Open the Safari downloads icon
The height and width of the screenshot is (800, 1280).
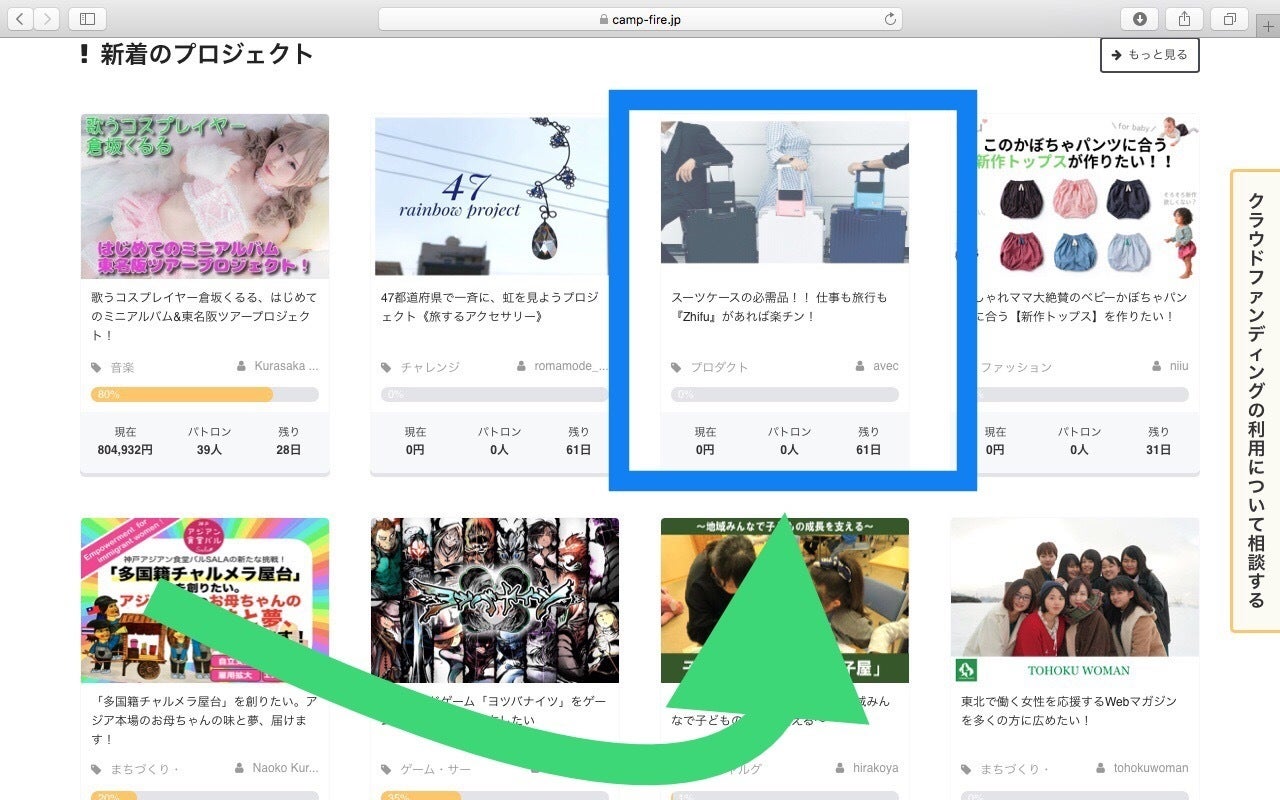[1139, 19]
